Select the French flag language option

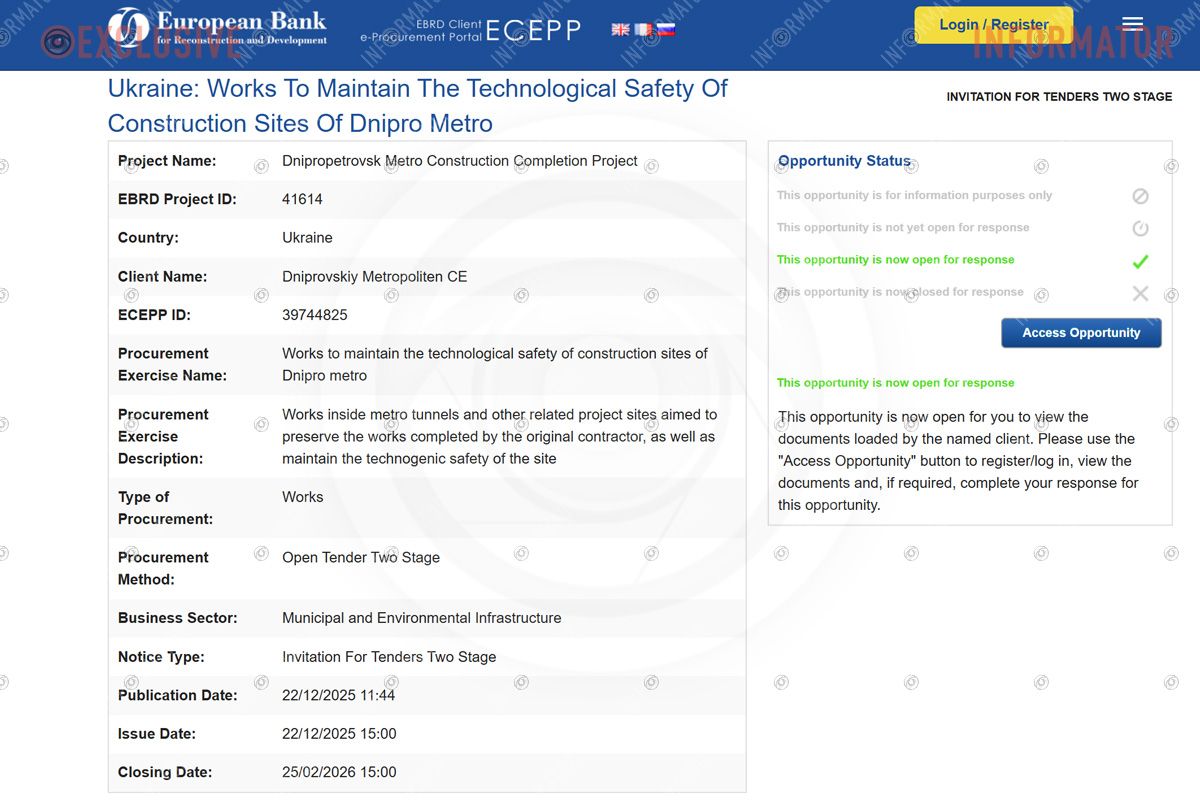(x=643, y=30)
